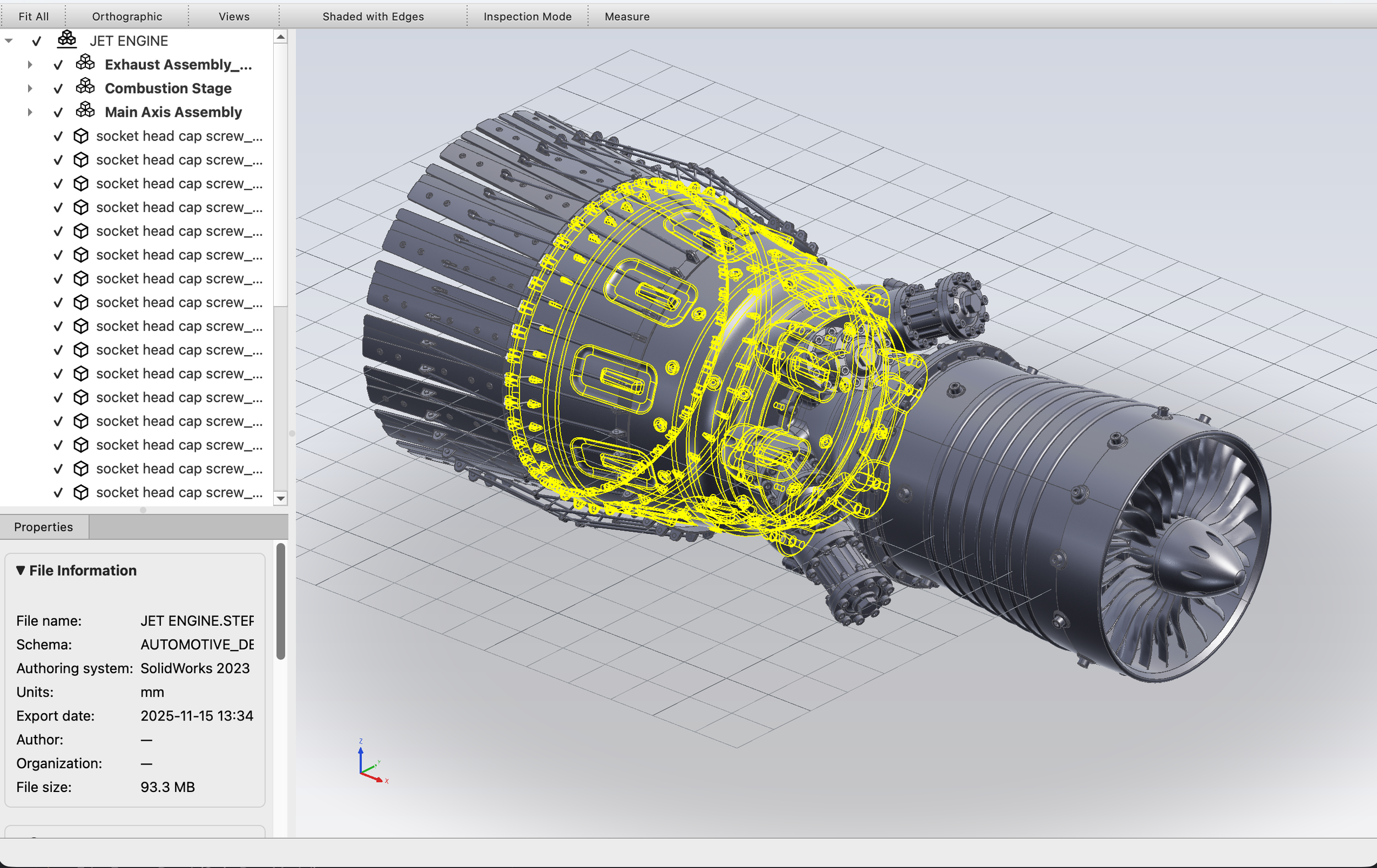Viewport: 1377px width, 868px height.
Task: Toggle the JET ENGINE root checkbox
Action: click(x=36, y=40)
